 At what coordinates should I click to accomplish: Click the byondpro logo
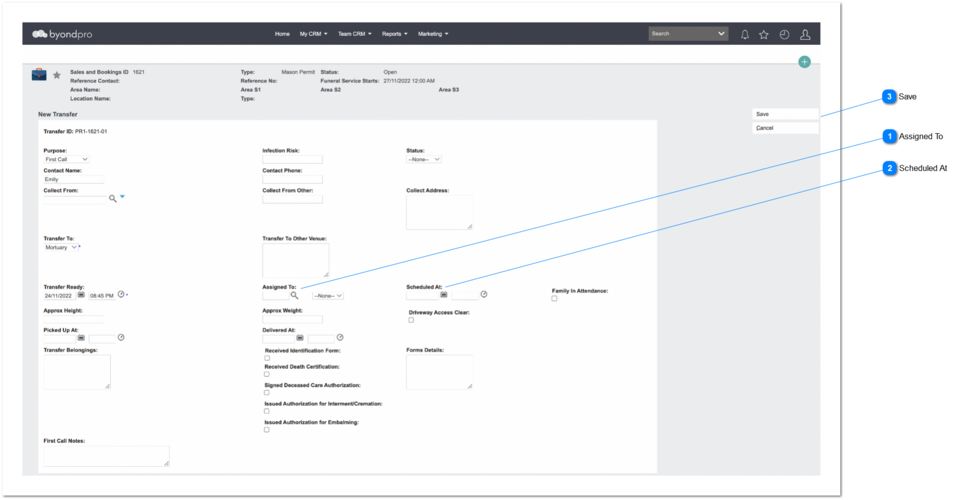click(x=62, y=34)
